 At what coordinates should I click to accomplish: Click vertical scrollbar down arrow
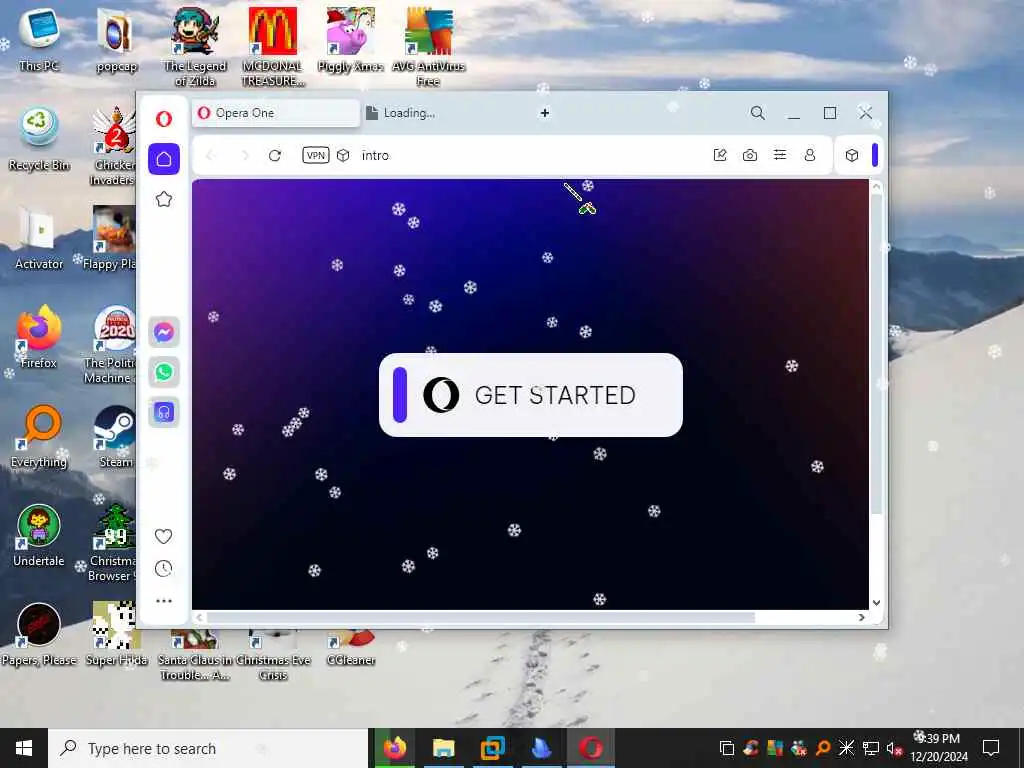876,602
